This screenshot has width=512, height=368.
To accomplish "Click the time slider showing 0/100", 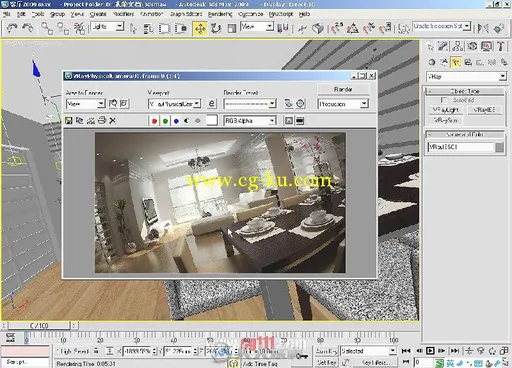I will pos(39,325).
